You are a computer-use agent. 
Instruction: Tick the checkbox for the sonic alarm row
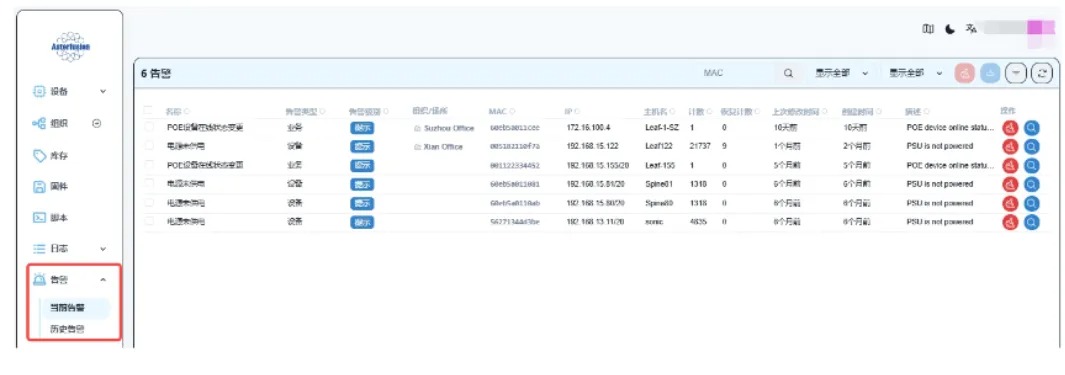(149, 221)
